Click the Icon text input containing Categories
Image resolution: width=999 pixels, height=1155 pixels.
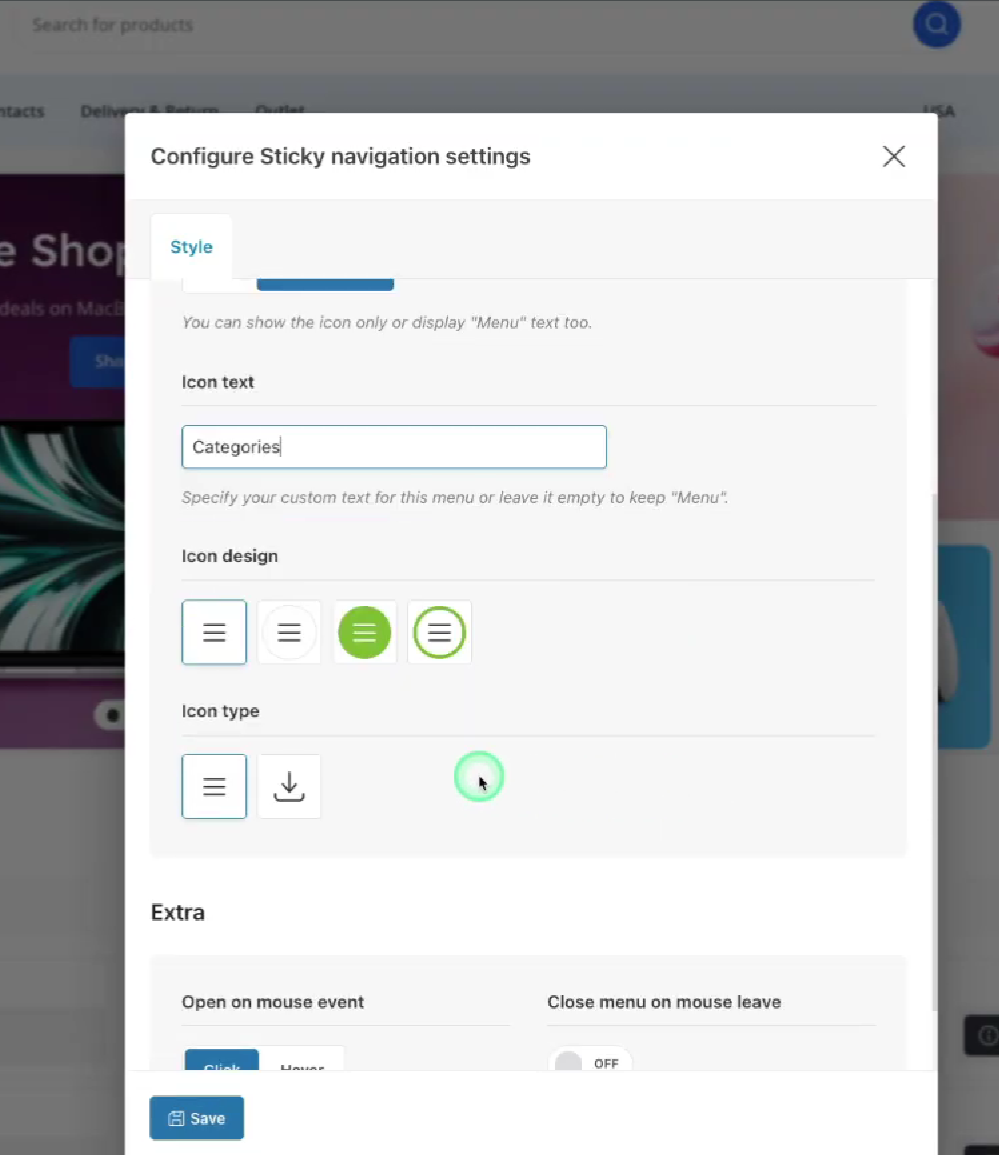393,447
